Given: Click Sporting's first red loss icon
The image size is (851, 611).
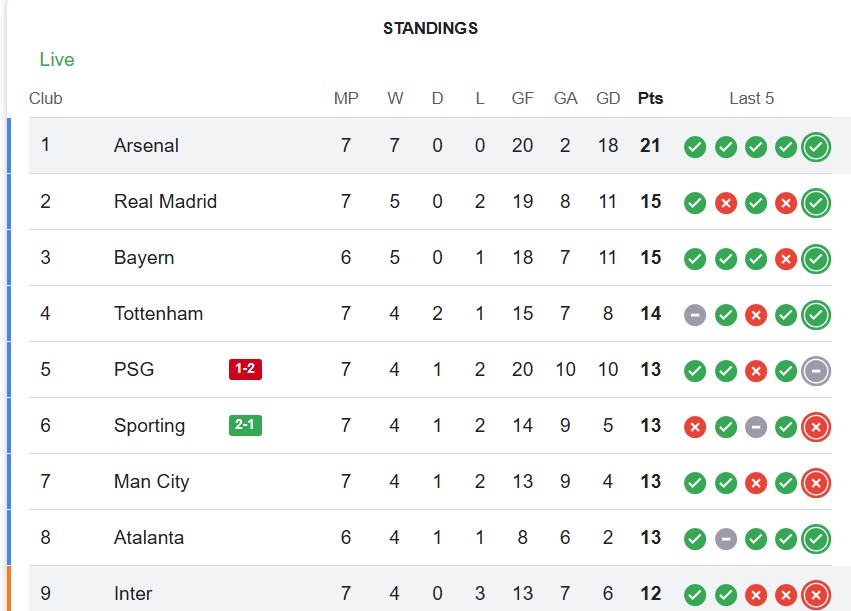Looking at the screenshot, I should point(695,427).
